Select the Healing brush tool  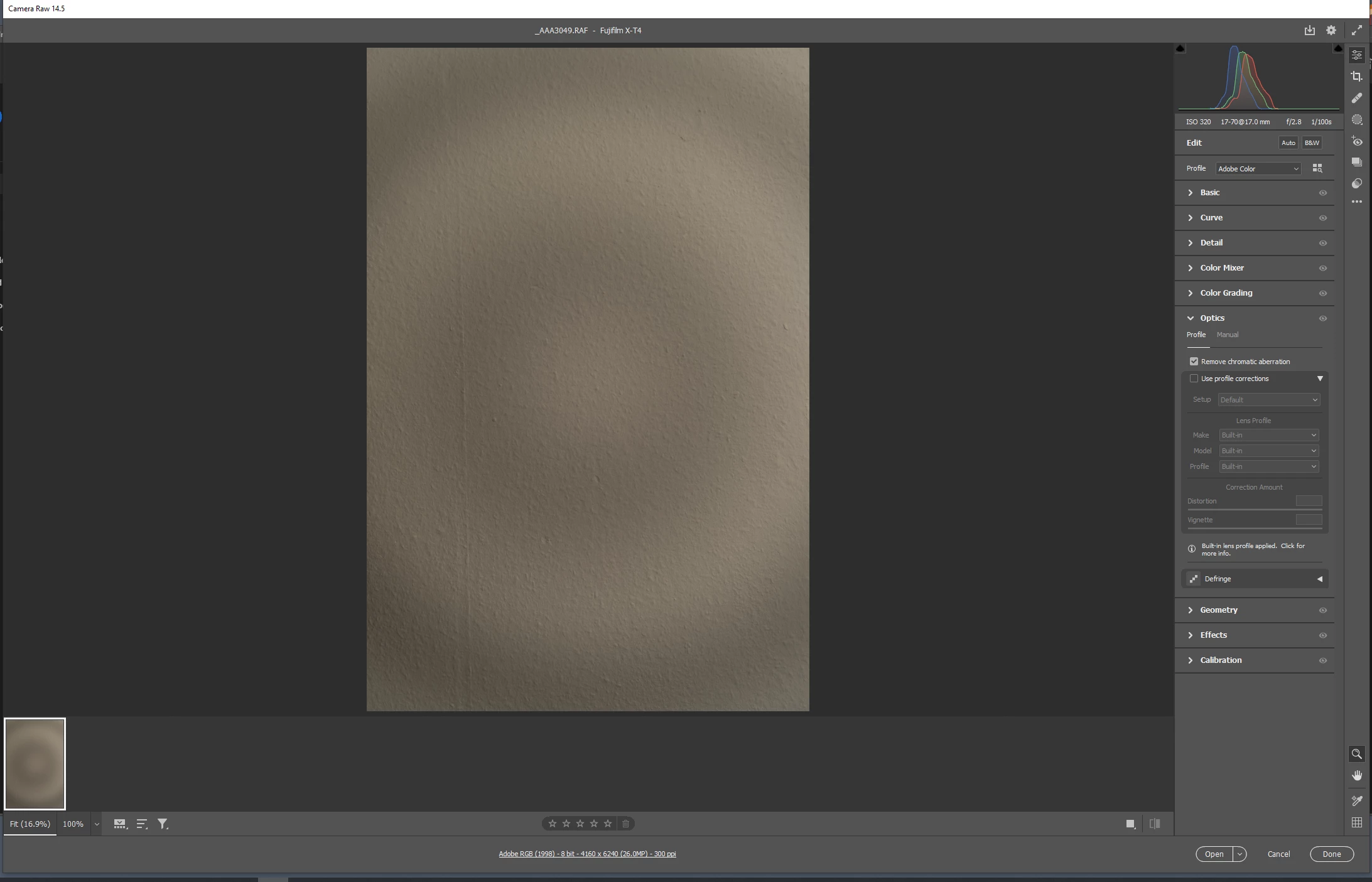pyautogui.click(x=1357, y=98)
